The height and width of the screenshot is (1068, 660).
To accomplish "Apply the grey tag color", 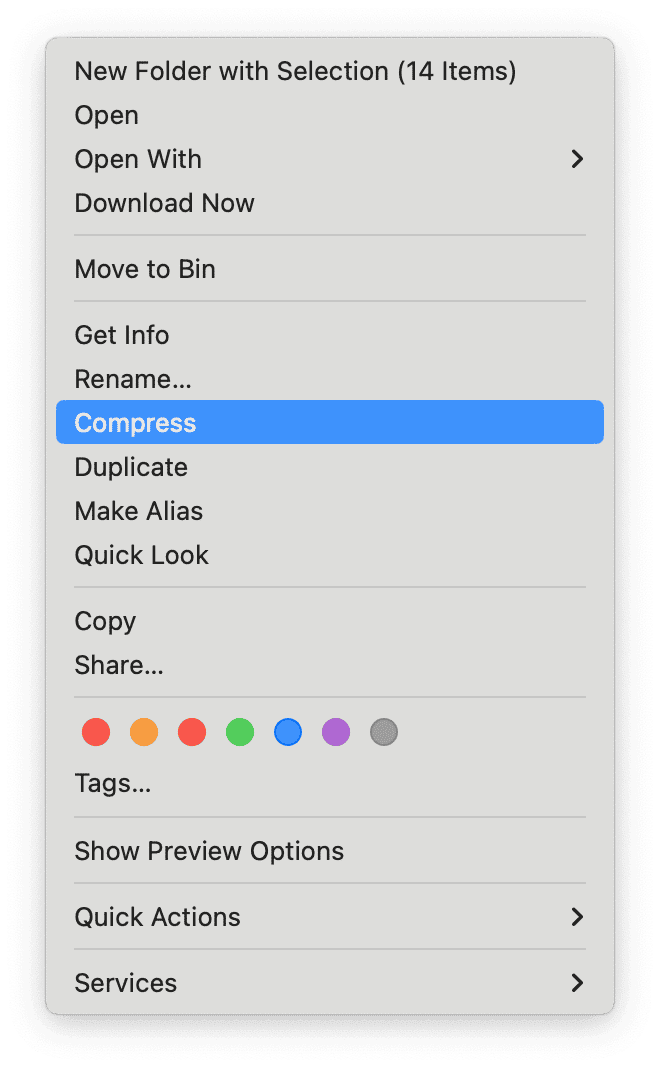I will click(x=383, y=732).
